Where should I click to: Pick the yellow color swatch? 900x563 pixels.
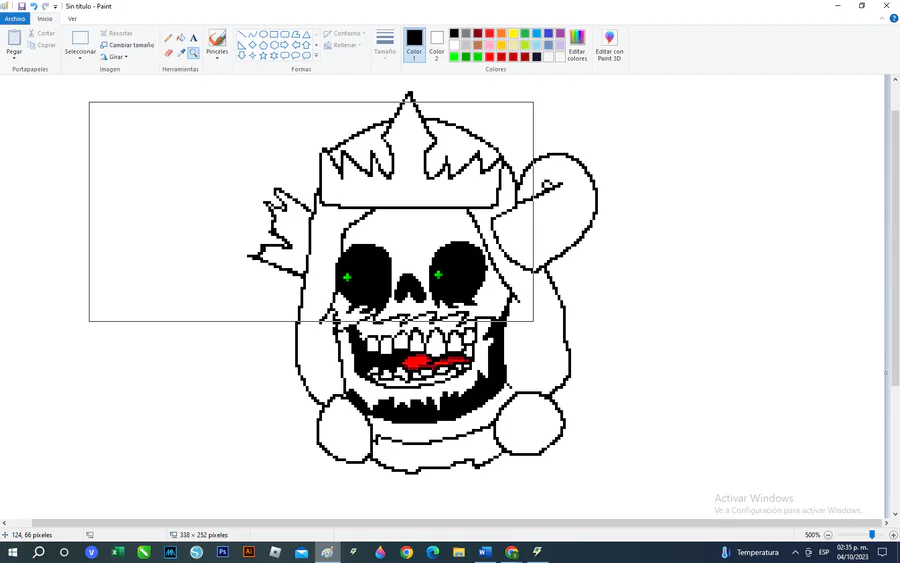tap(513, 33)
